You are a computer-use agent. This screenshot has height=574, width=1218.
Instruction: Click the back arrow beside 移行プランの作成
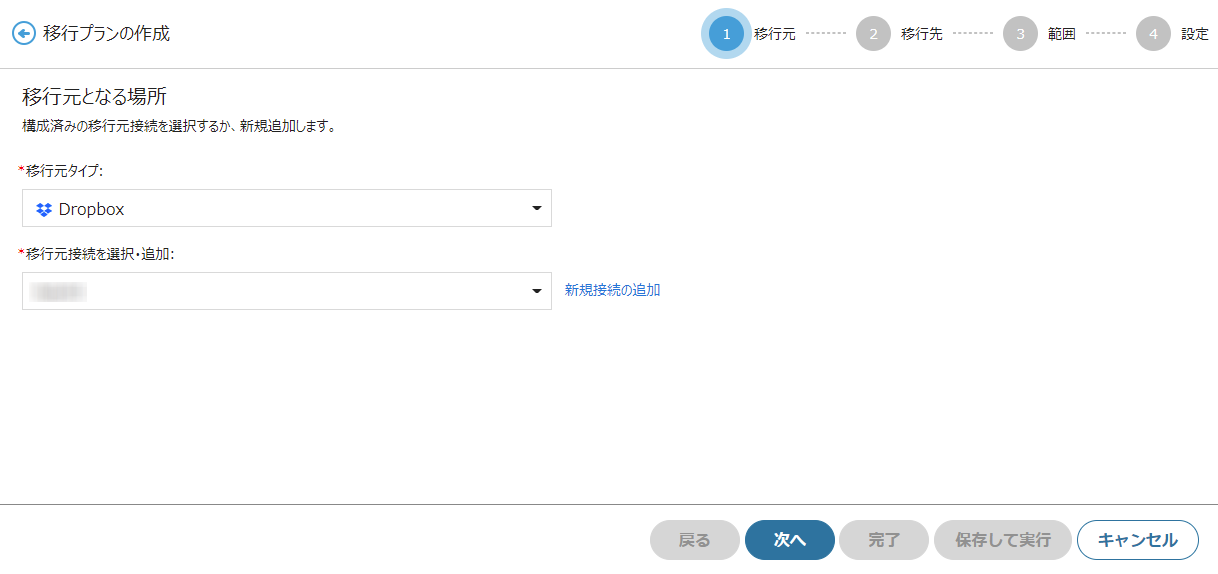[x=23, y=33]
